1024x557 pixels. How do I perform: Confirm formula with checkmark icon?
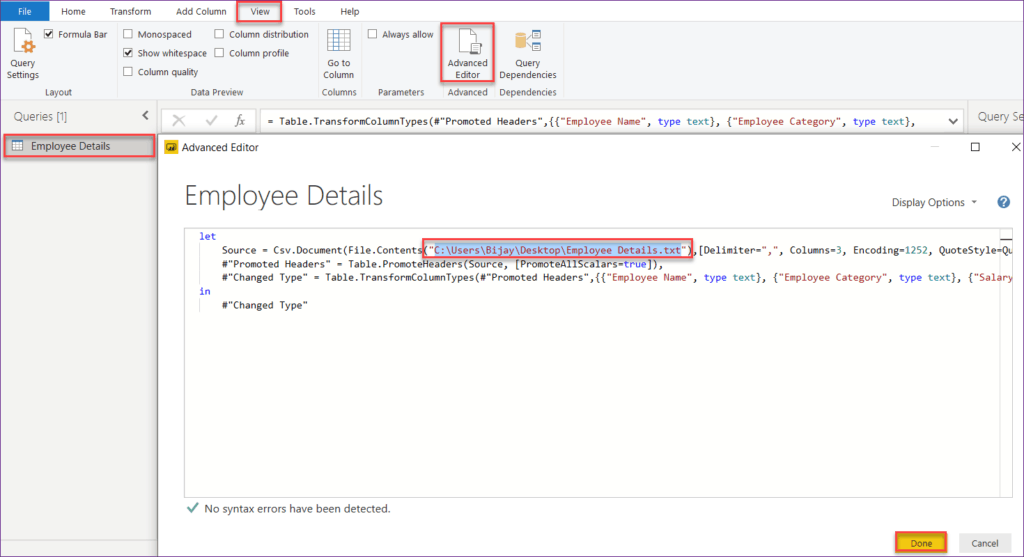tap(211, 121)
